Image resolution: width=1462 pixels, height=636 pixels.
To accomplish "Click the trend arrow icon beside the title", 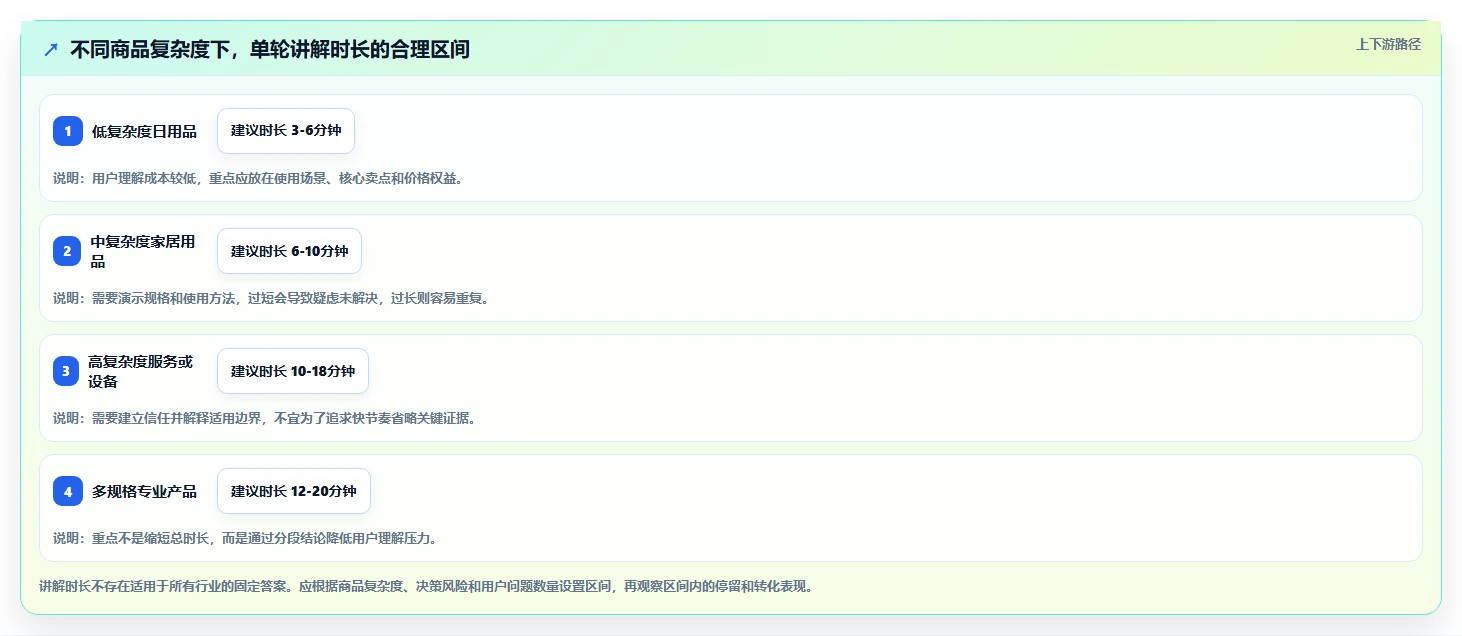I will click(x=51, y=49).
